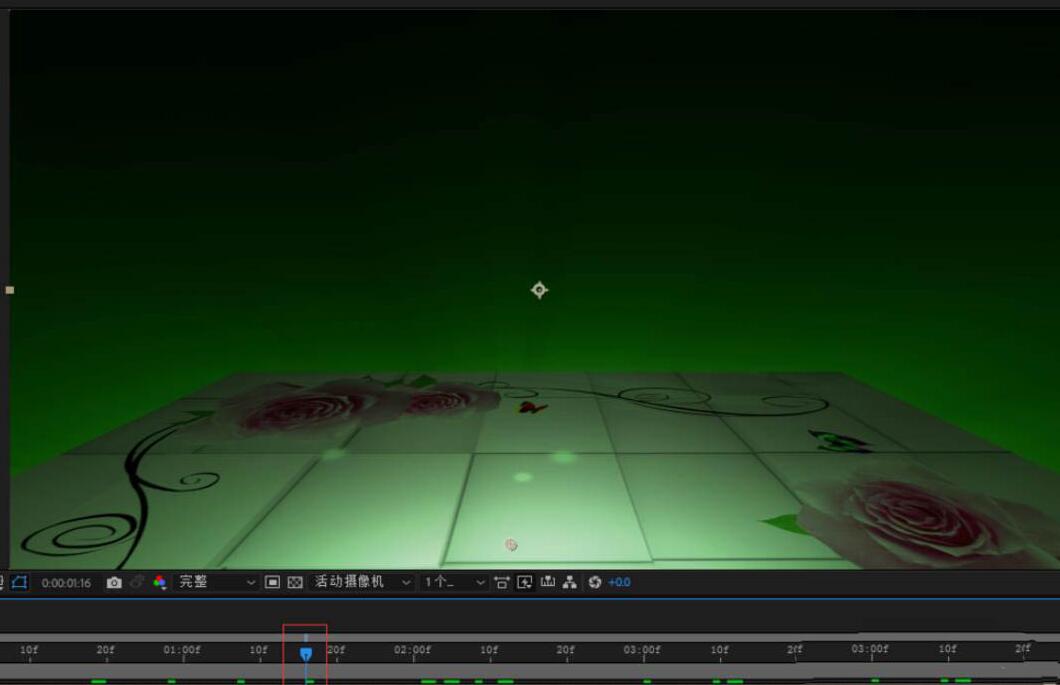The width and height of the screenshot is (1060, 685).
Task: Click the timeline panel icon
Action: pos(548,582)
